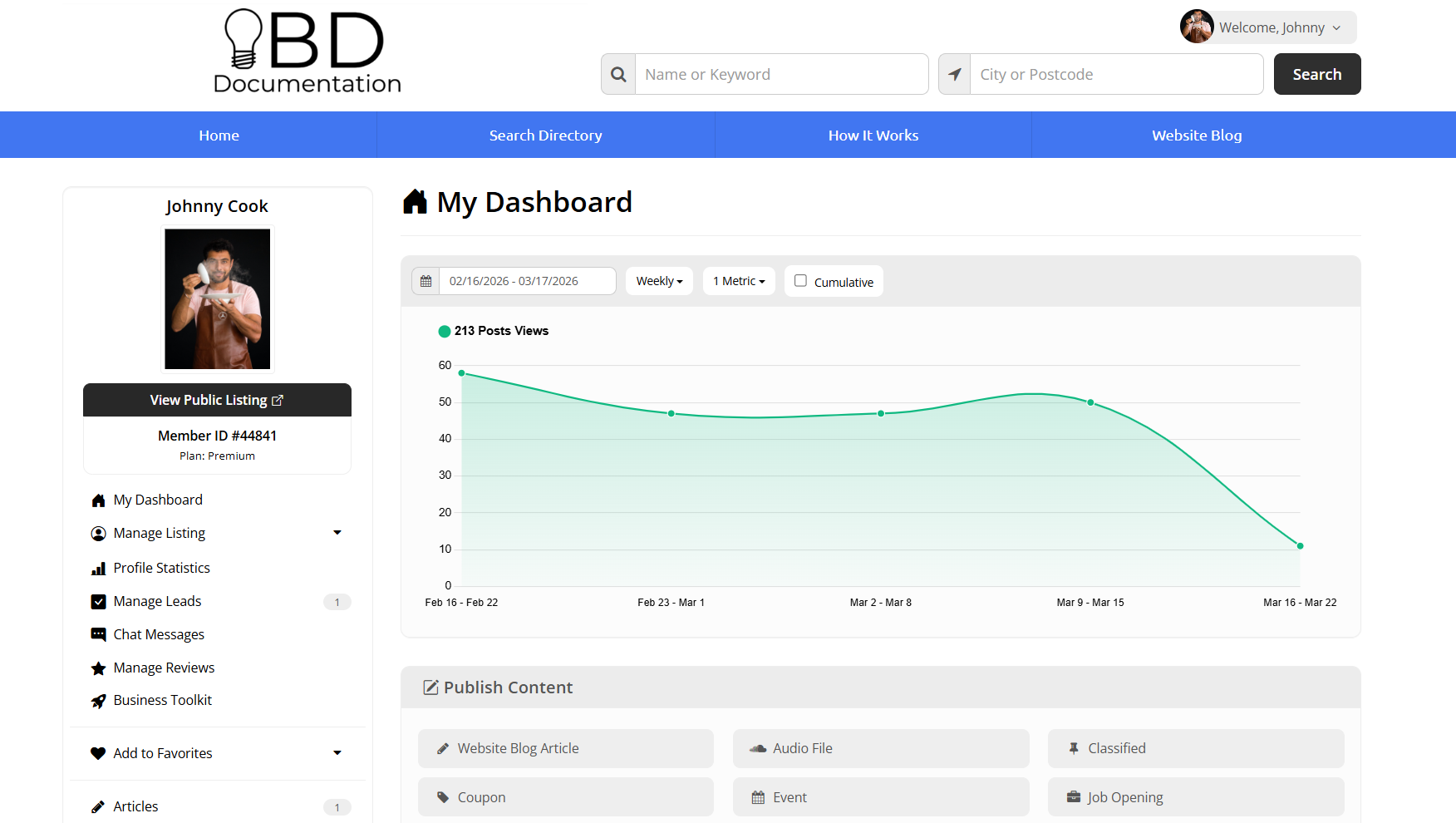This screenshot has width=1456, height=823.
Task: Go to the Home nav tab
Action: [219, 136]
